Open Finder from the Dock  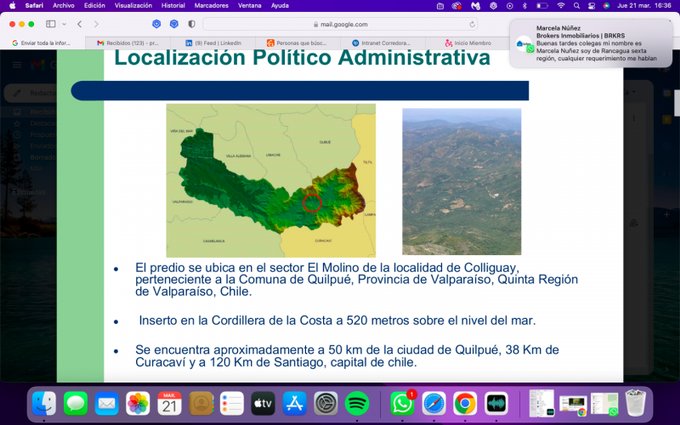coord(44,403)
